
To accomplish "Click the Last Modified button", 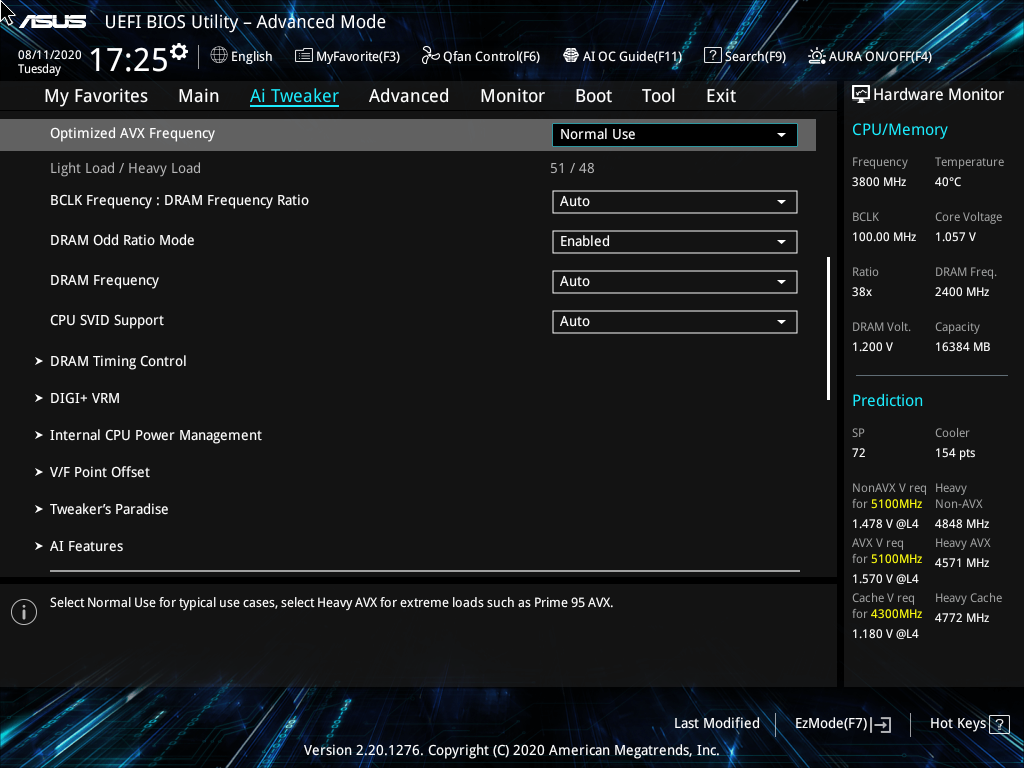I will coord(716,724).
